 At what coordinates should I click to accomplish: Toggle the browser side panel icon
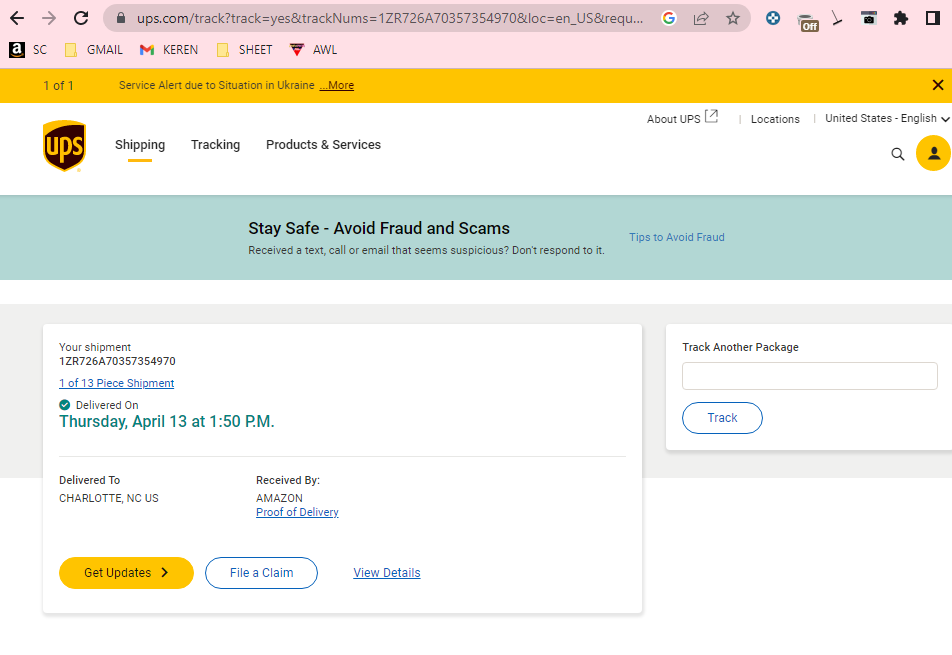point(933,18)
